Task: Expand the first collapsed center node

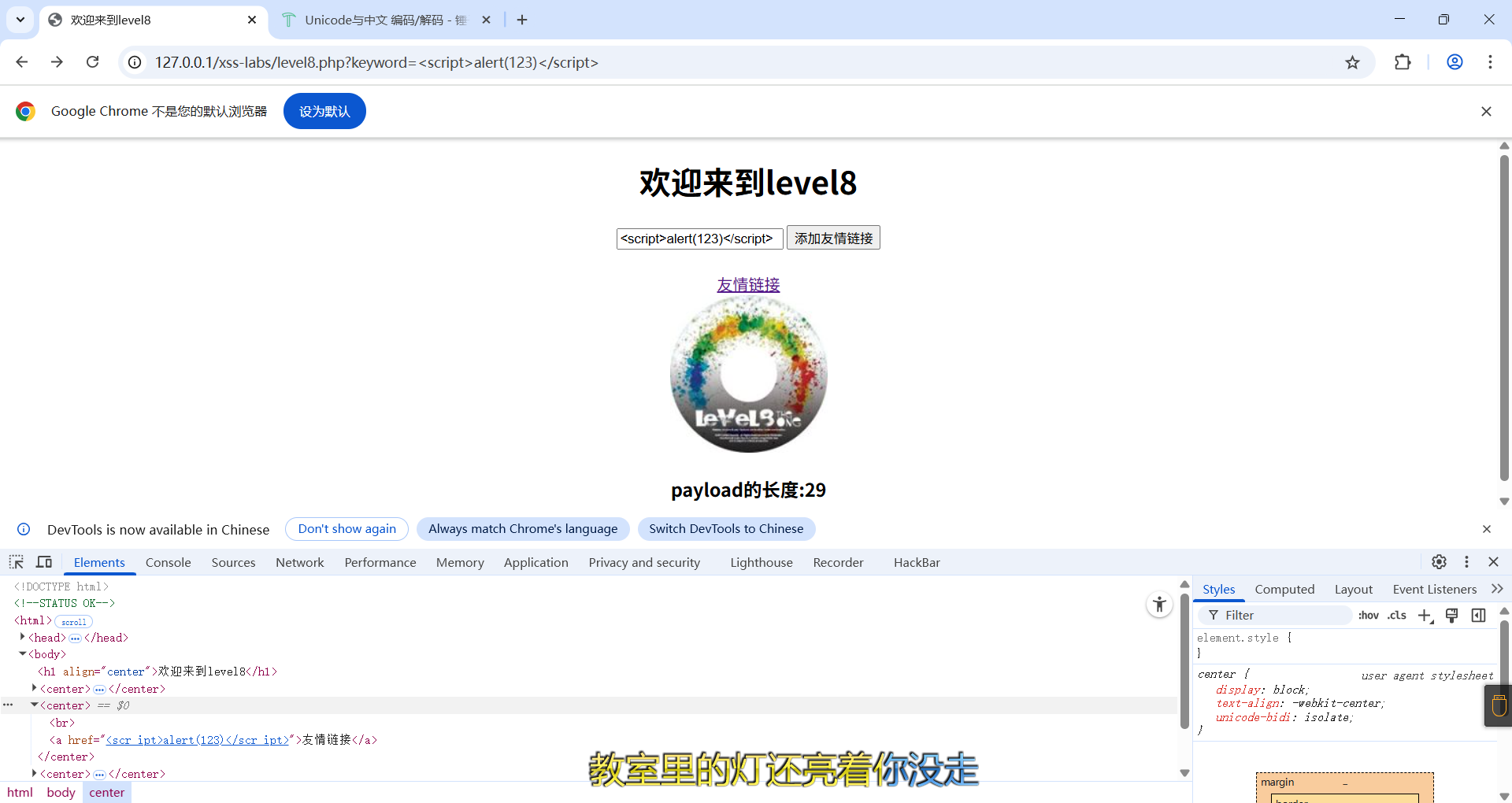Action: [x=35, y=688]
